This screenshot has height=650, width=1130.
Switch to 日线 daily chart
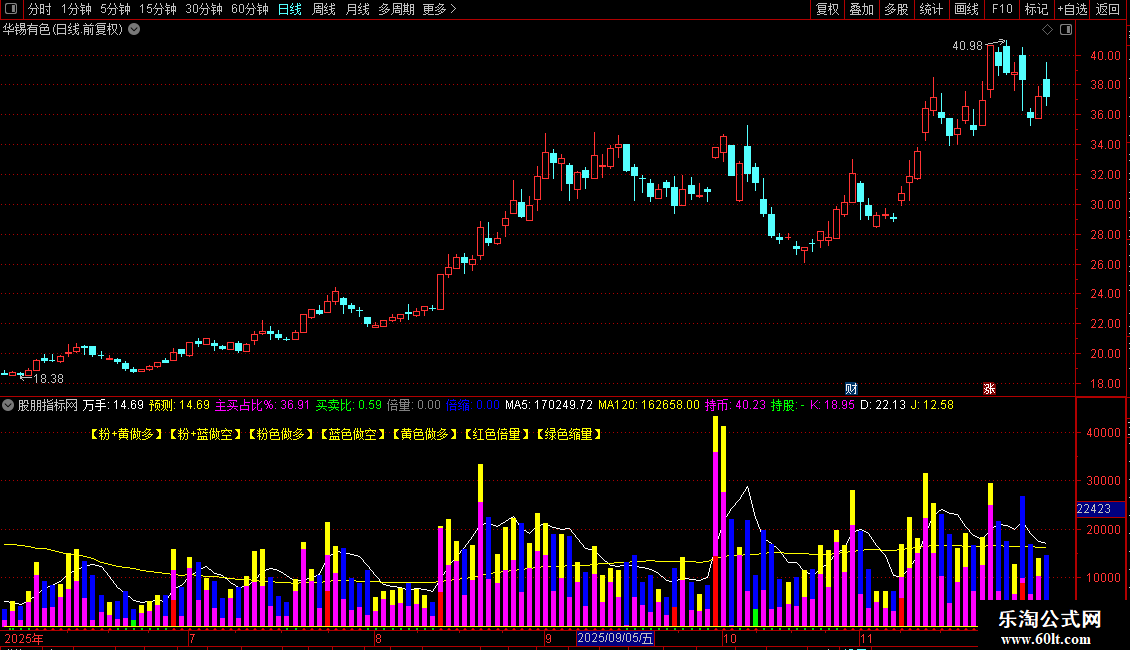coord(290,9)
